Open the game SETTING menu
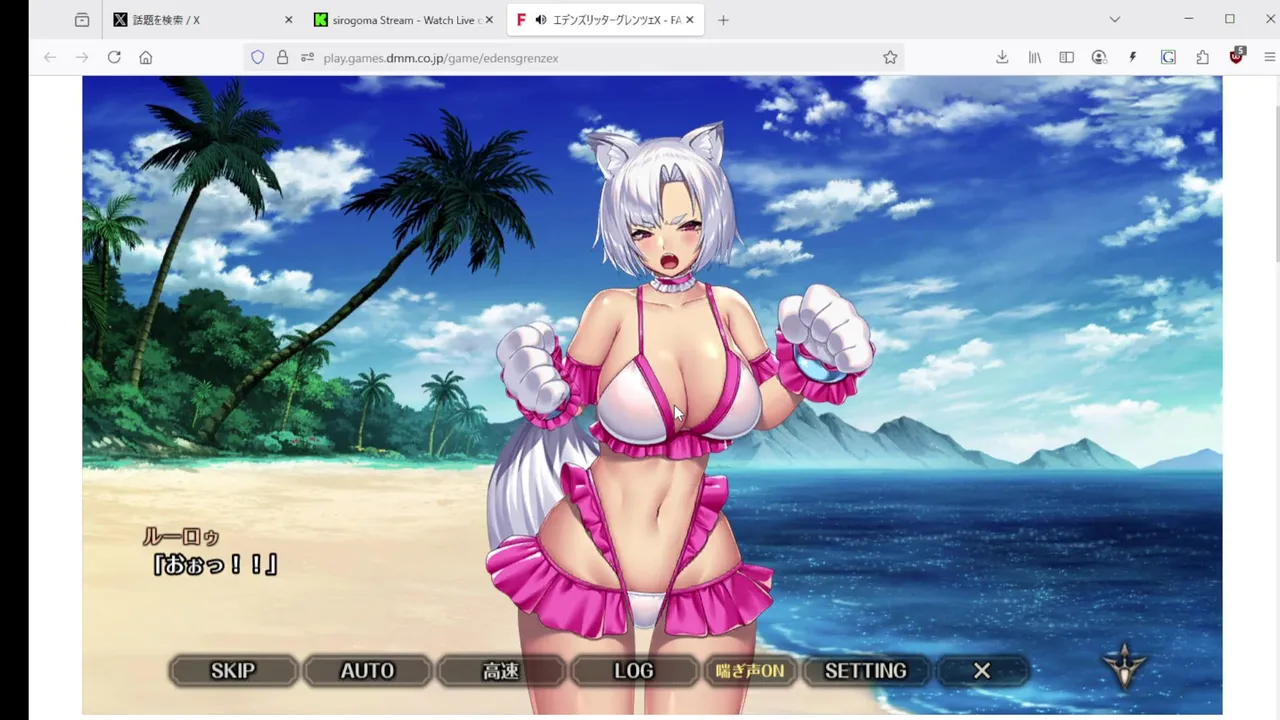Screen dimensions: 1280x720 (x=865, y=671)
